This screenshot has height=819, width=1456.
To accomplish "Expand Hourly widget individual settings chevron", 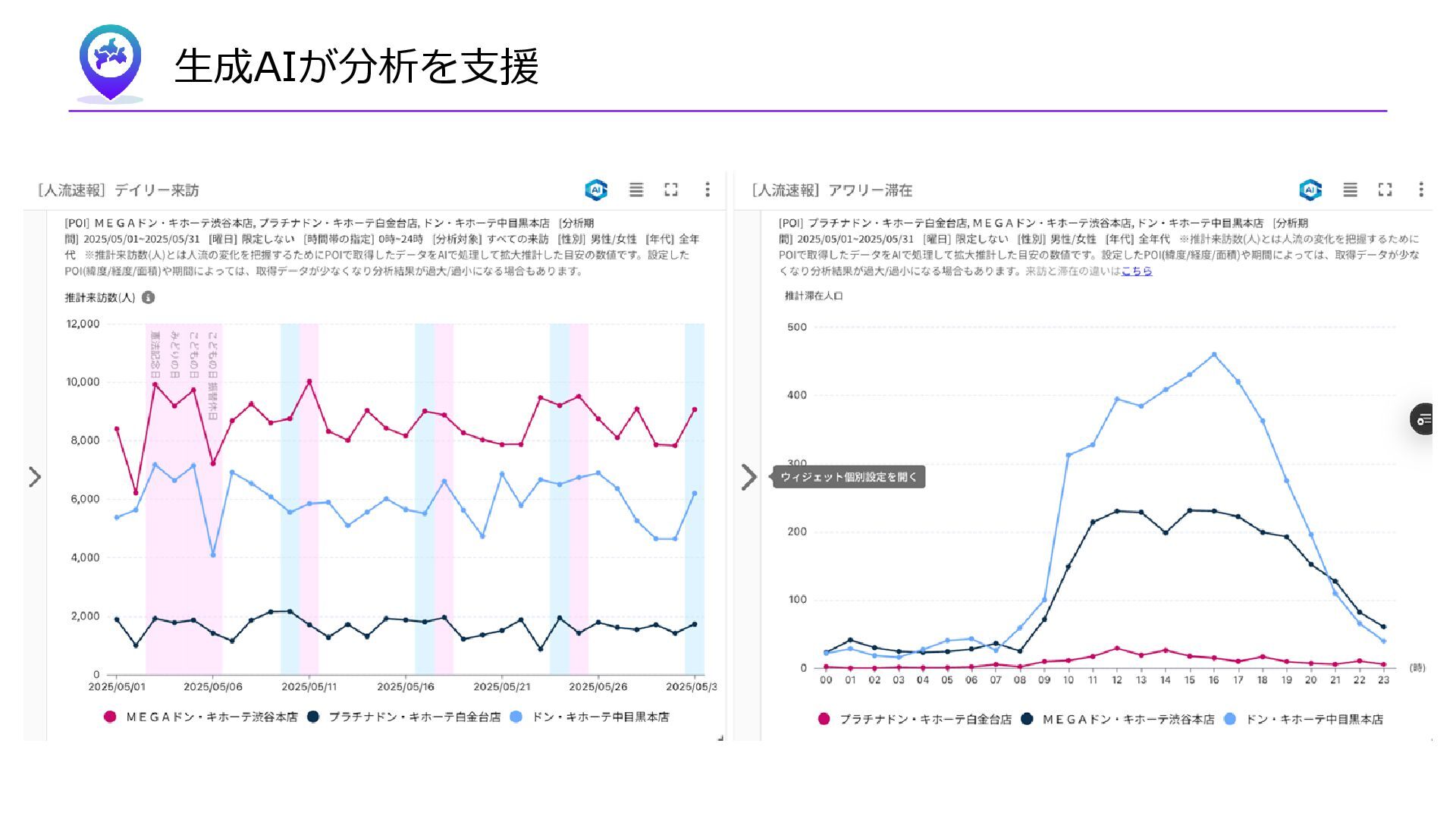I will tap(748, 477).
